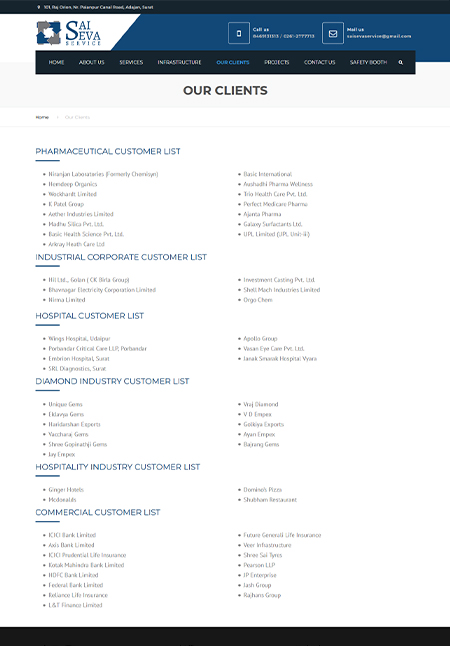Click the phone icon beside Call us

[239, 33]
